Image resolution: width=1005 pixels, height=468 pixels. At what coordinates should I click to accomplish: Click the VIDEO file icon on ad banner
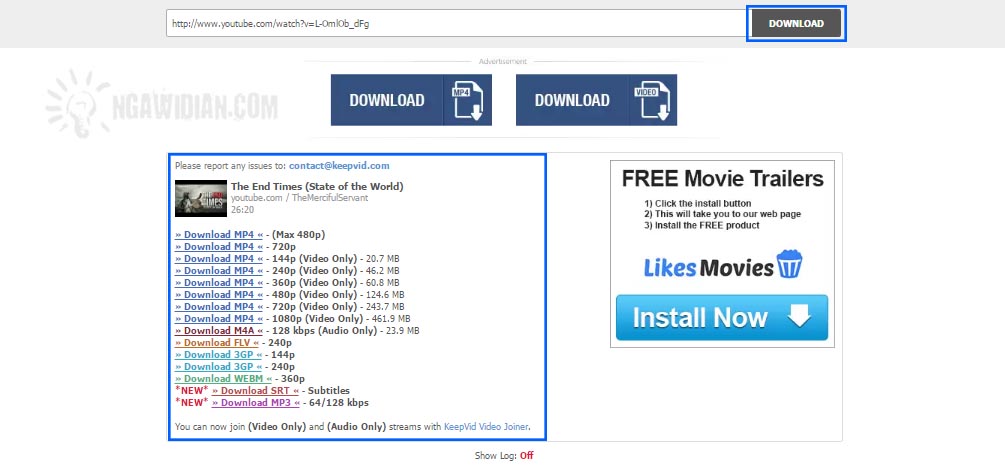point(652,100)
